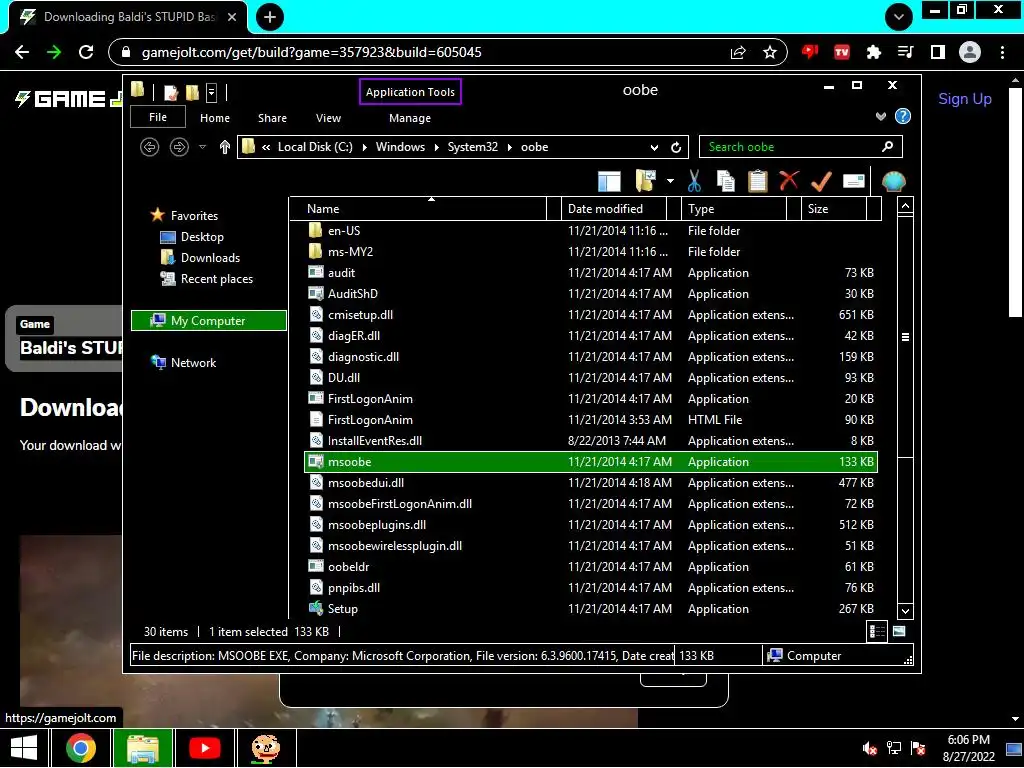Click the orange checkmark Properties toolbar icon

[x=821, y=181]
